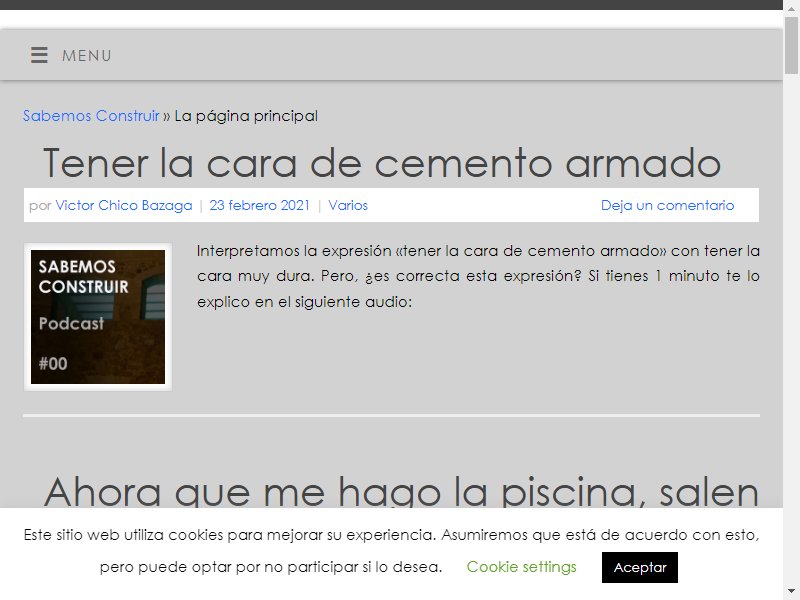Screen dimensions: 800x600
Task: Open the Sabemos Construir Podcast #00 thumbnail
Action: 98,317
